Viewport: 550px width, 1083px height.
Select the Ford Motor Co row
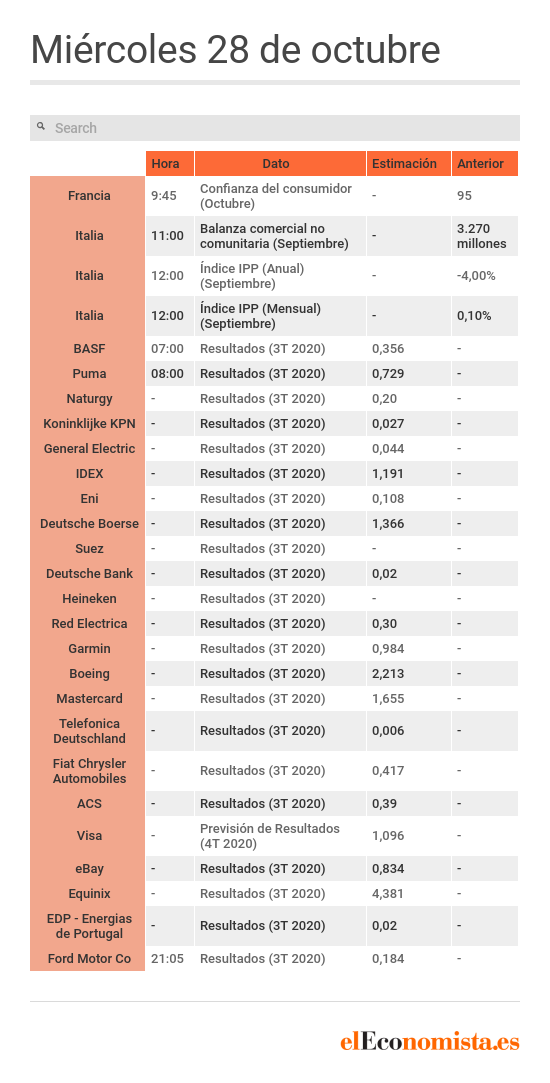[274, 959]
